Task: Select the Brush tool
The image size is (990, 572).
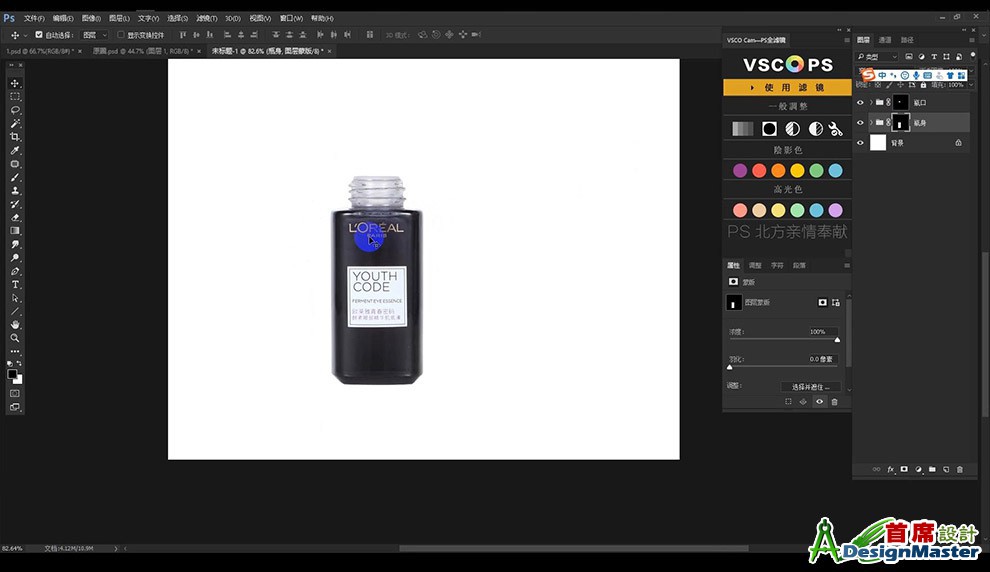Action: (x=15, y=177)
